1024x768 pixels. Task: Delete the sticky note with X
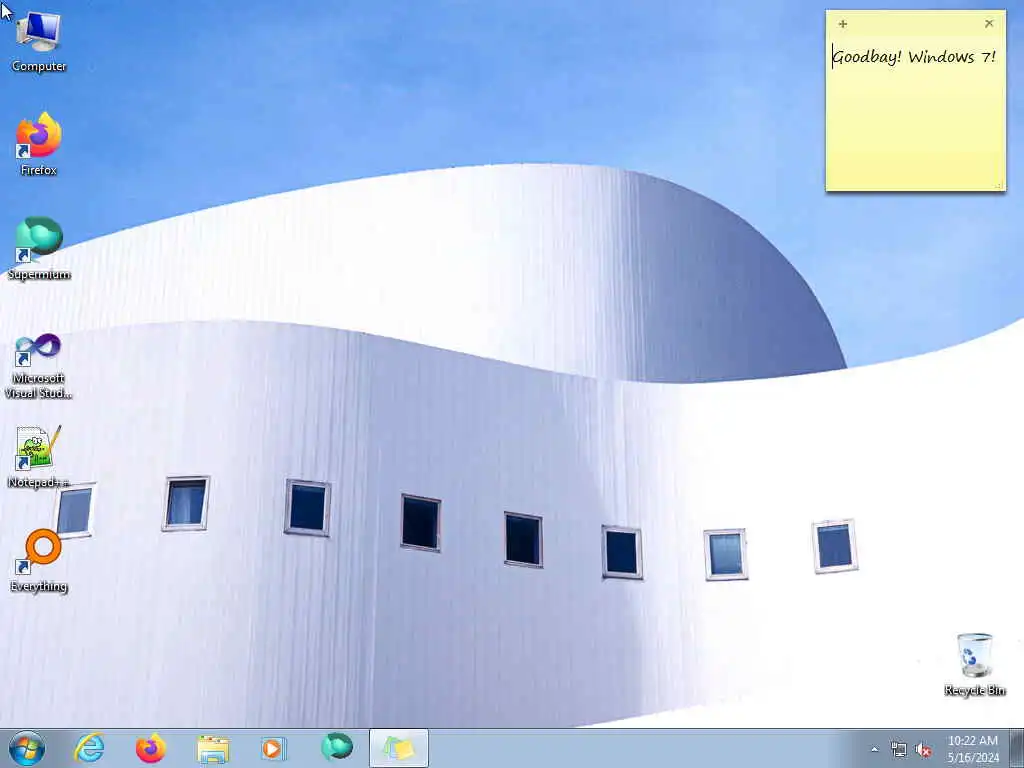coord(989,24)
